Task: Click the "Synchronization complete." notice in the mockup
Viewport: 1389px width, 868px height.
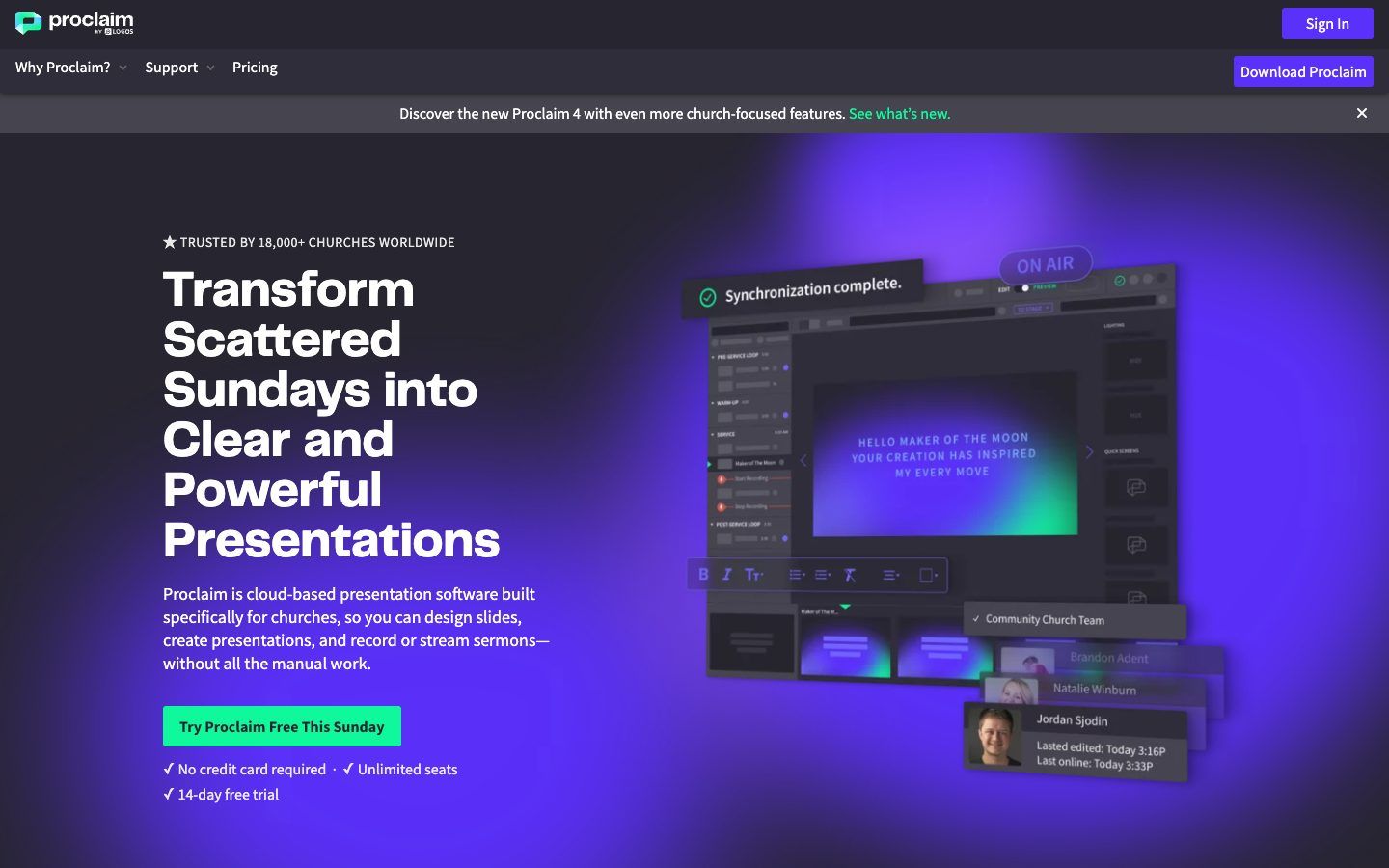Action: [x=803, y=288]
